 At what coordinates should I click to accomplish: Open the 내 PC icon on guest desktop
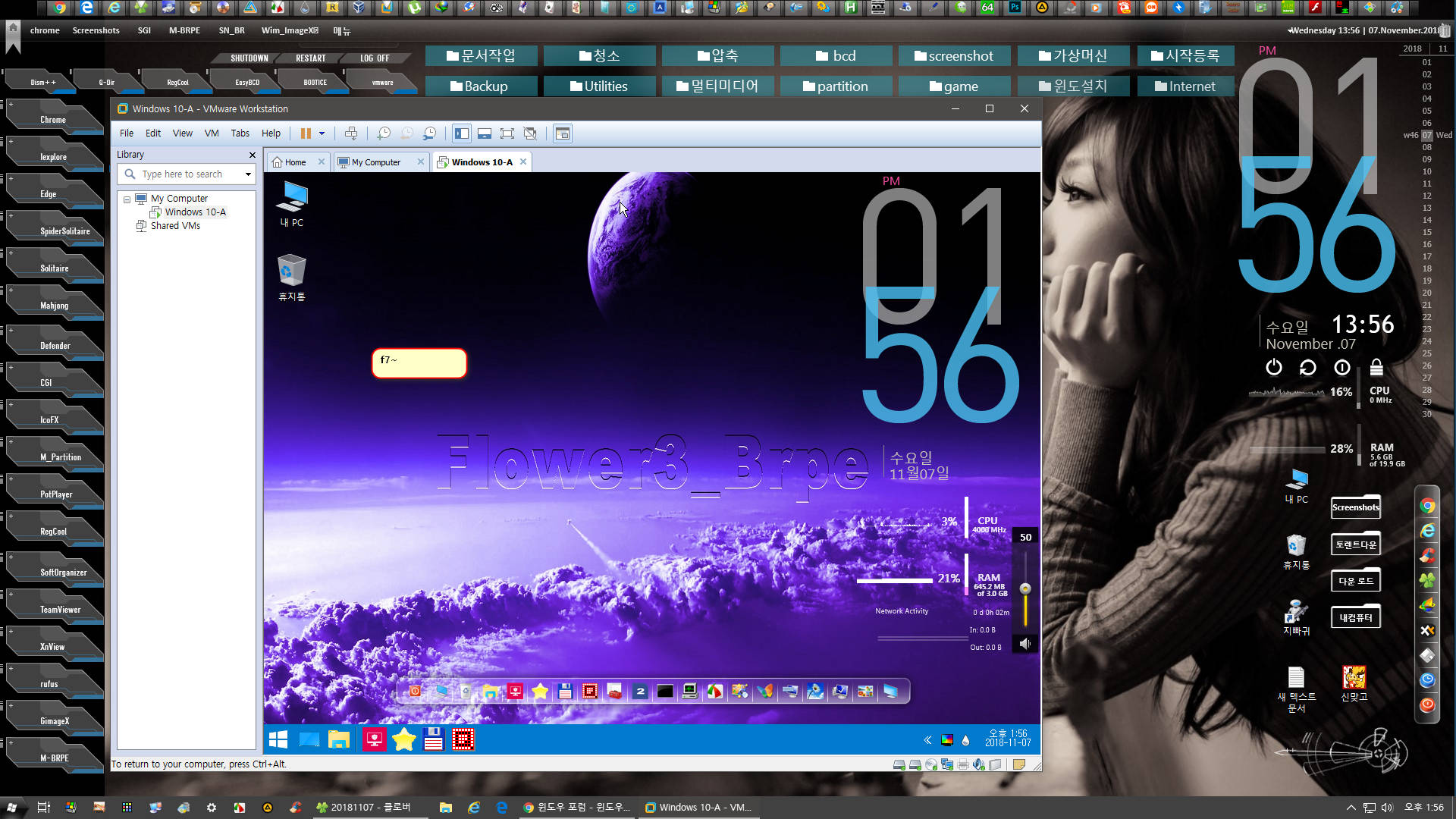point(292,205)
